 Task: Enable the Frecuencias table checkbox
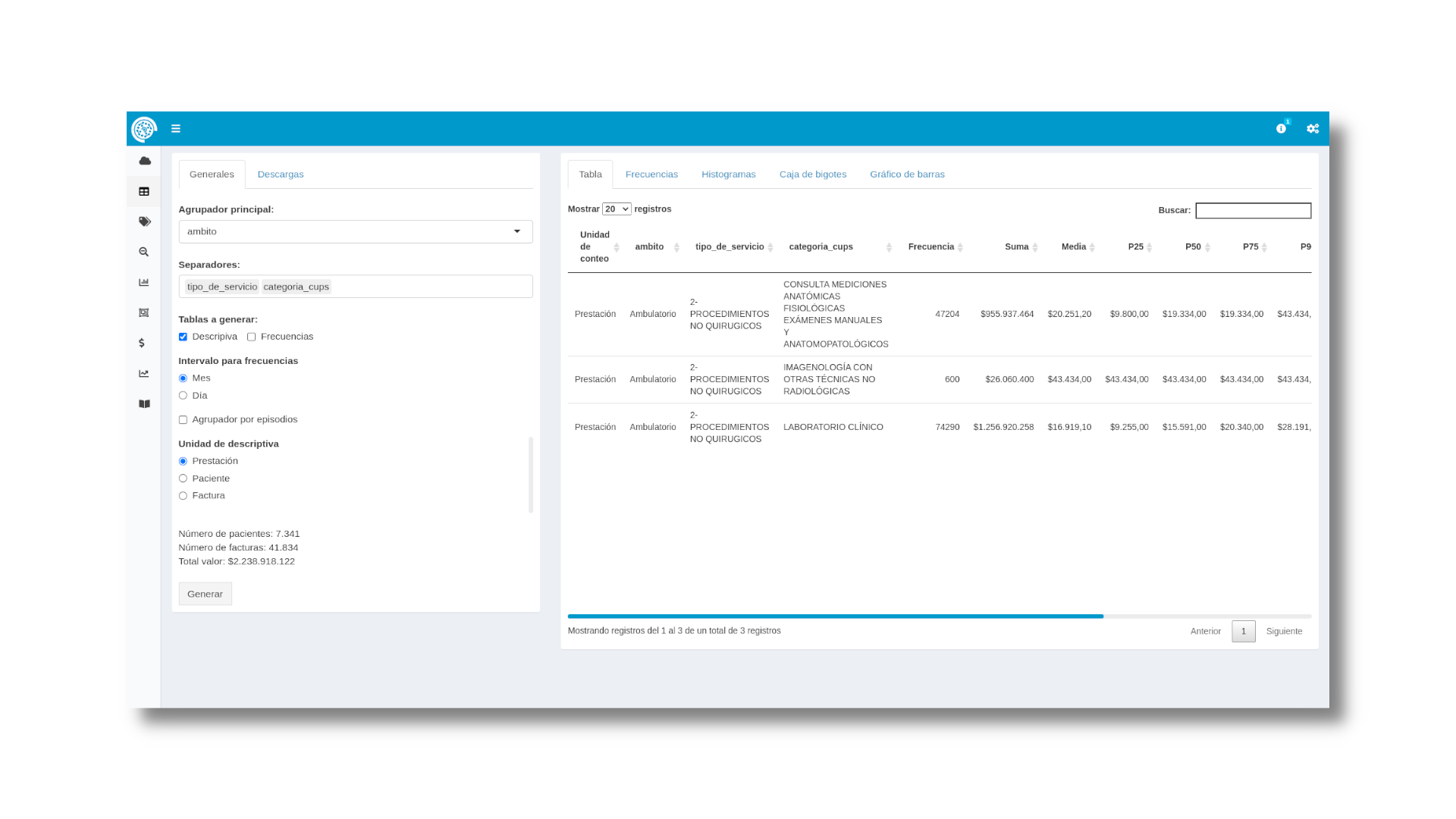pyautogui.click(x=251, y=337)
